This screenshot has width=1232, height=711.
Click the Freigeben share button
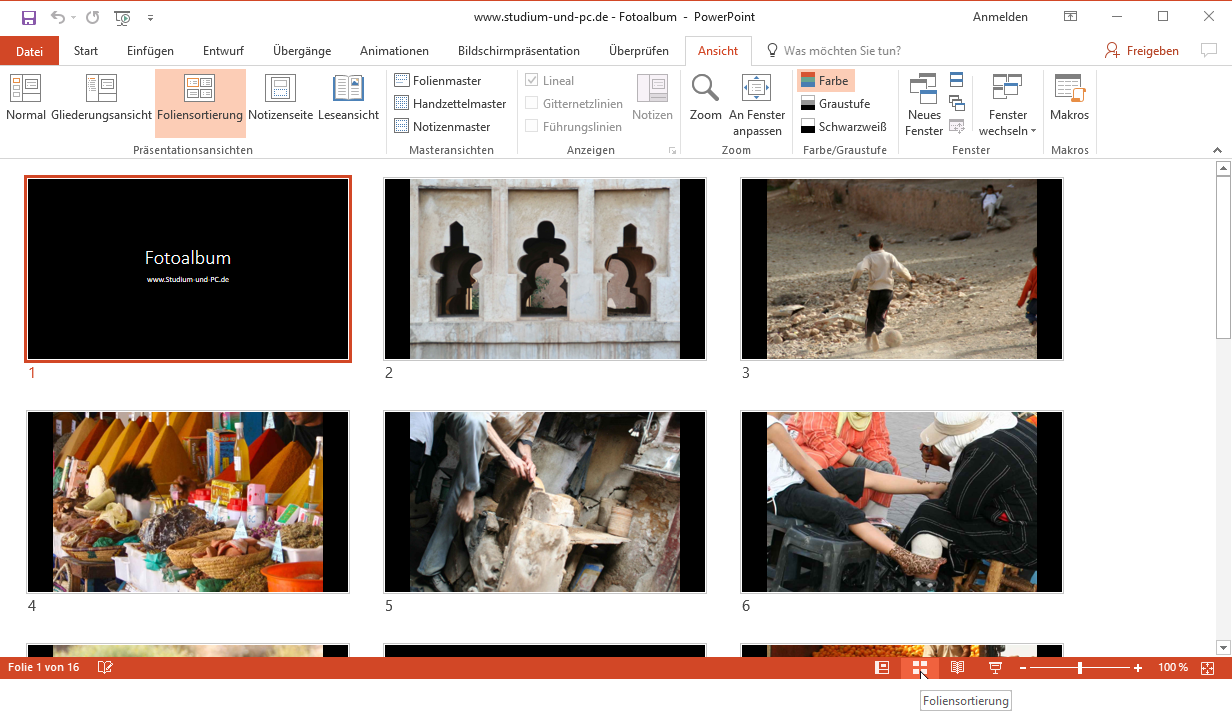[x=1142, y=51]
